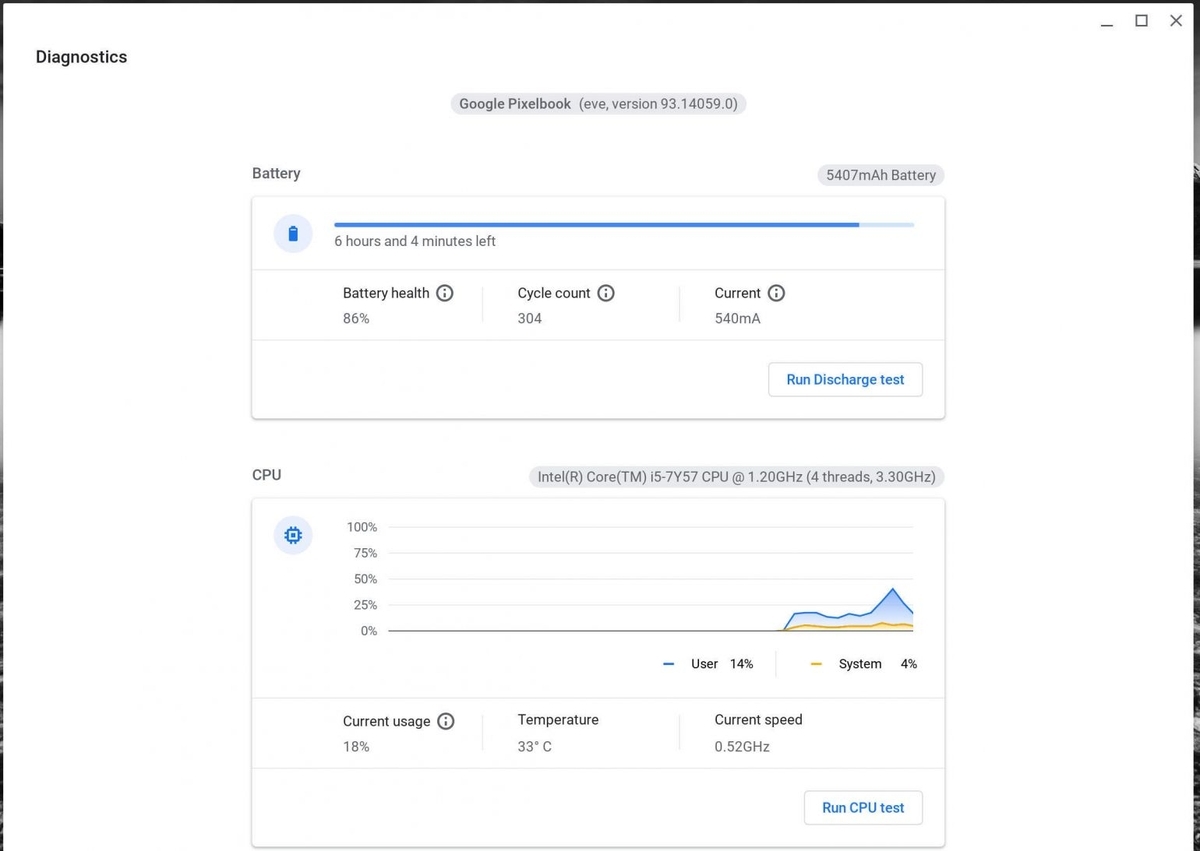Select the CPU section header
This screenshot has height=851, width=1200.
(266, 475)
